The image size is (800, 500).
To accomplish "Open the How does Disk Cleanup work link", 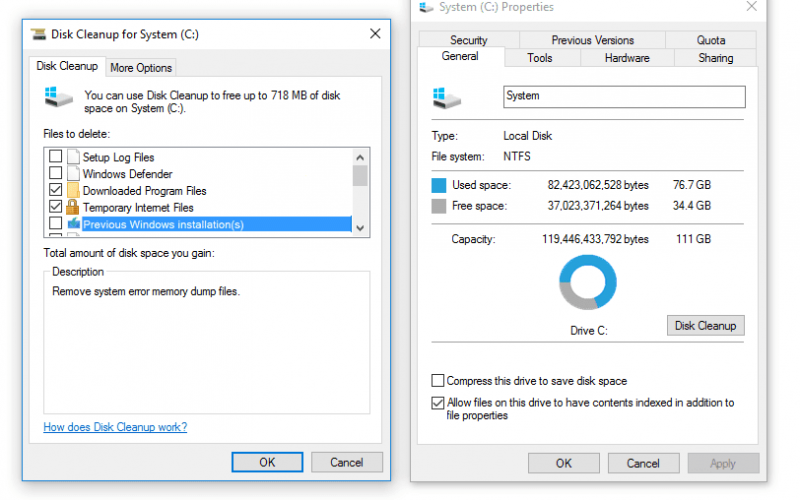I will tap(115, 427).
